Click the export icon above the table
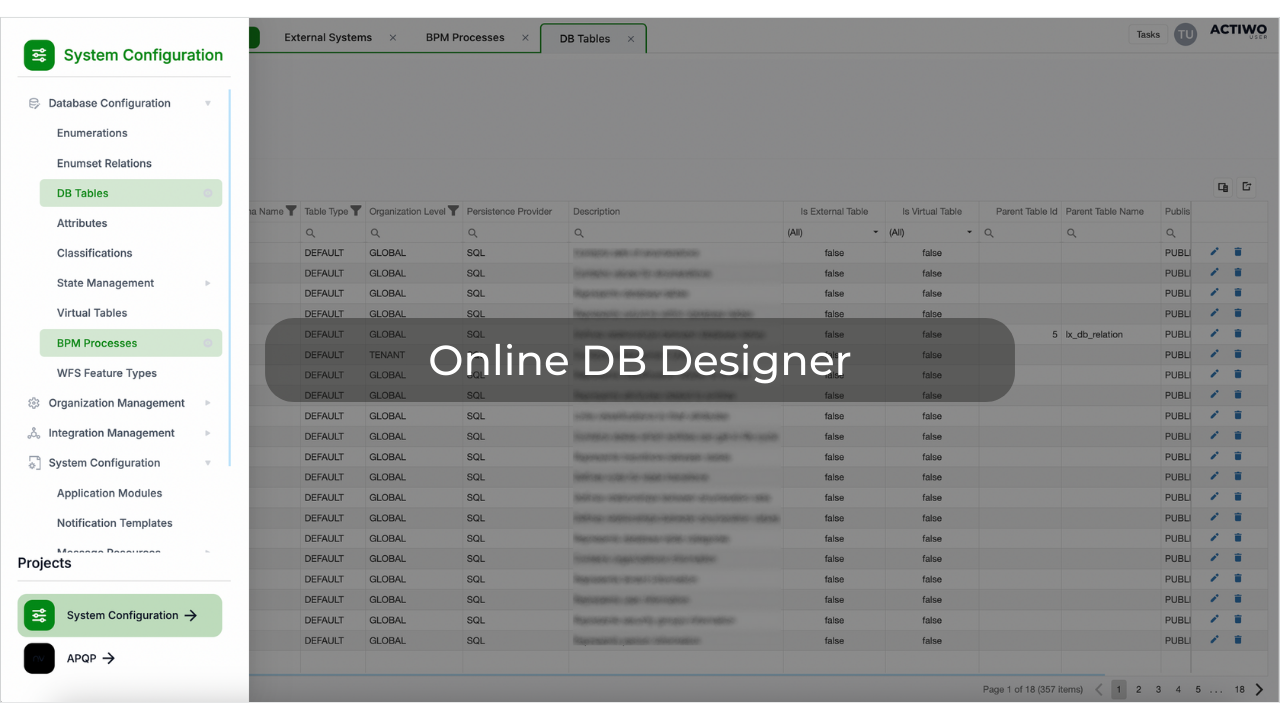 (x=1247, y=187)
